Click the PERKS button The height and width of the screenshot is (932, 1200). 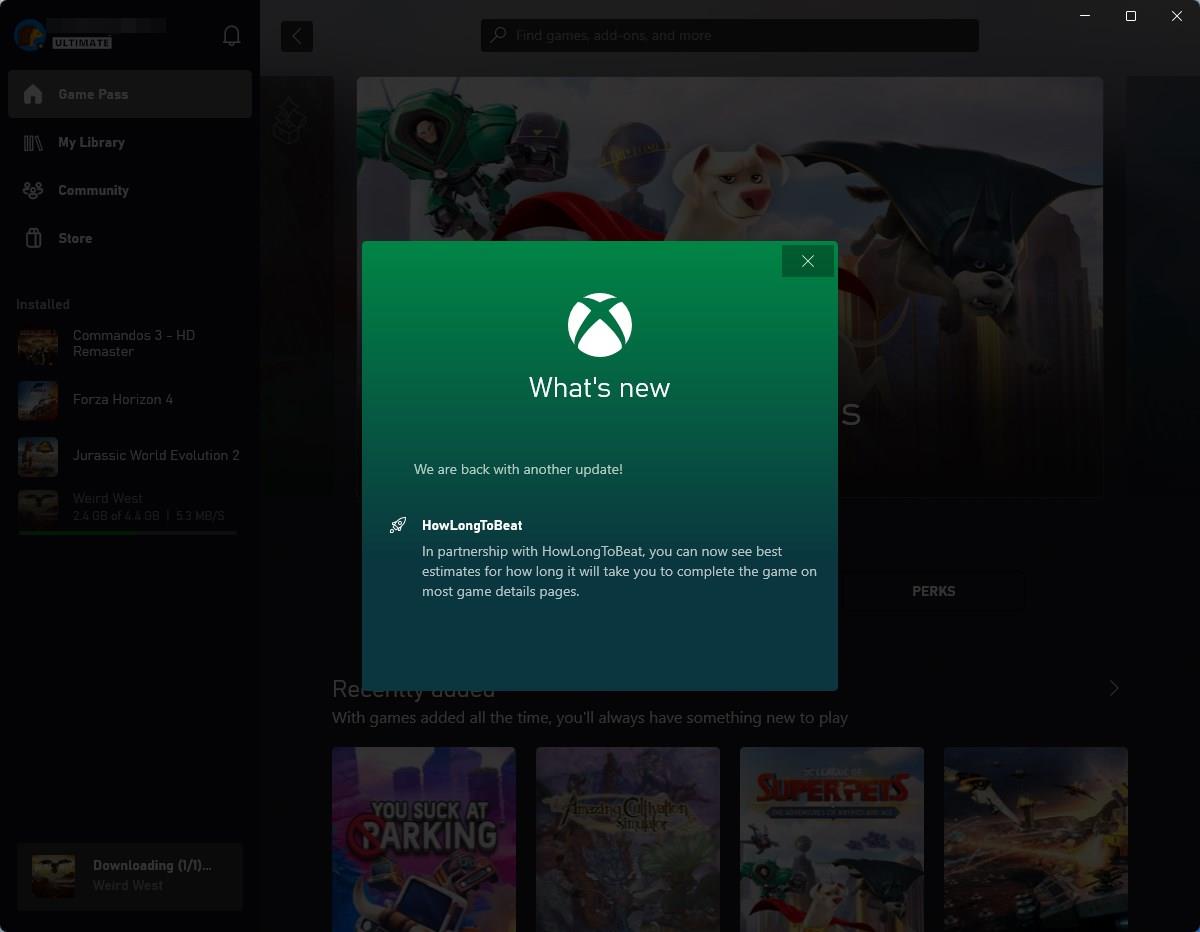click(x=933, y=591)
